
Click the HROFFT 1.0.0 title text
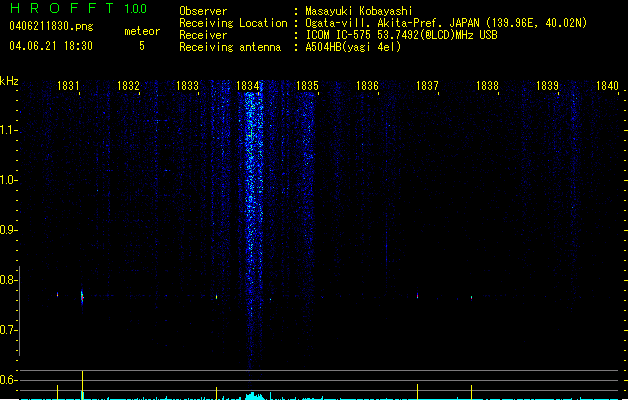[x=78, y=8]
